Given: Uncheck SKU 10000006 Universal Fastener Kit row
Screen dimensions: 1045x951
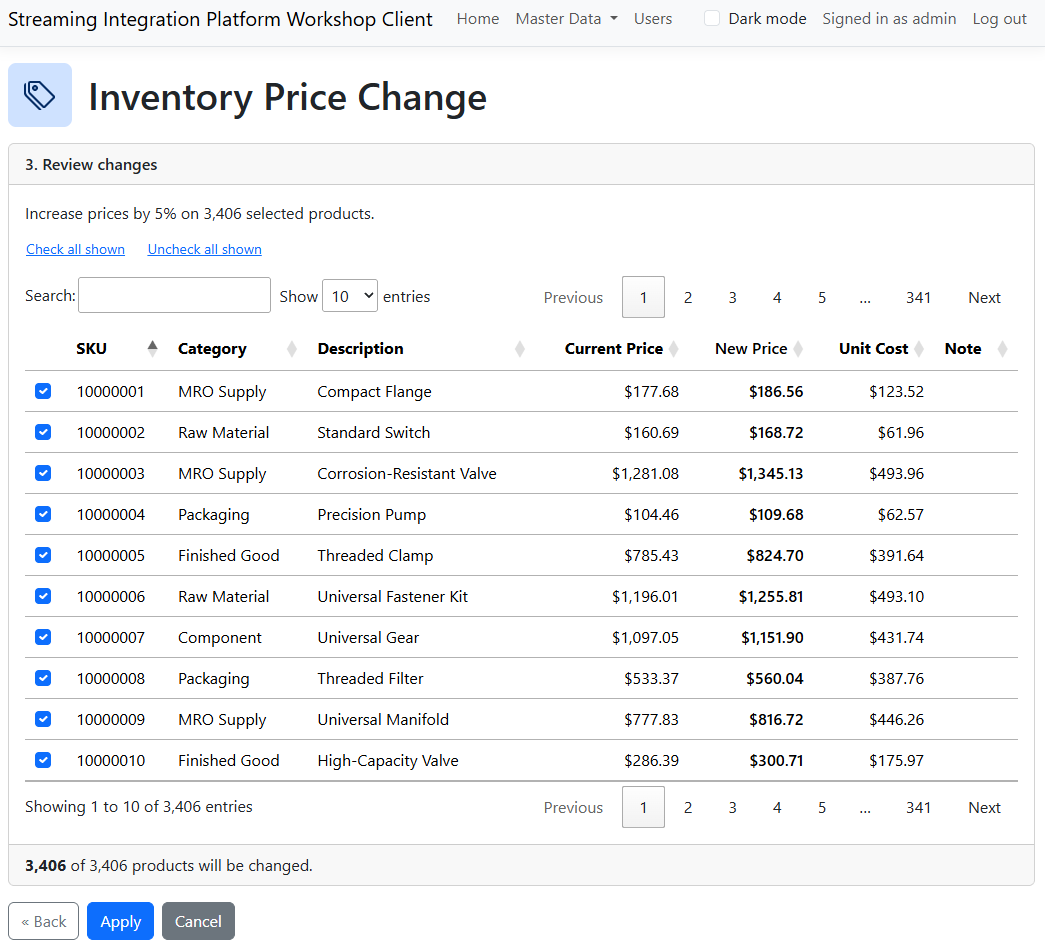Looking at the screenshot, I should 43,596.
